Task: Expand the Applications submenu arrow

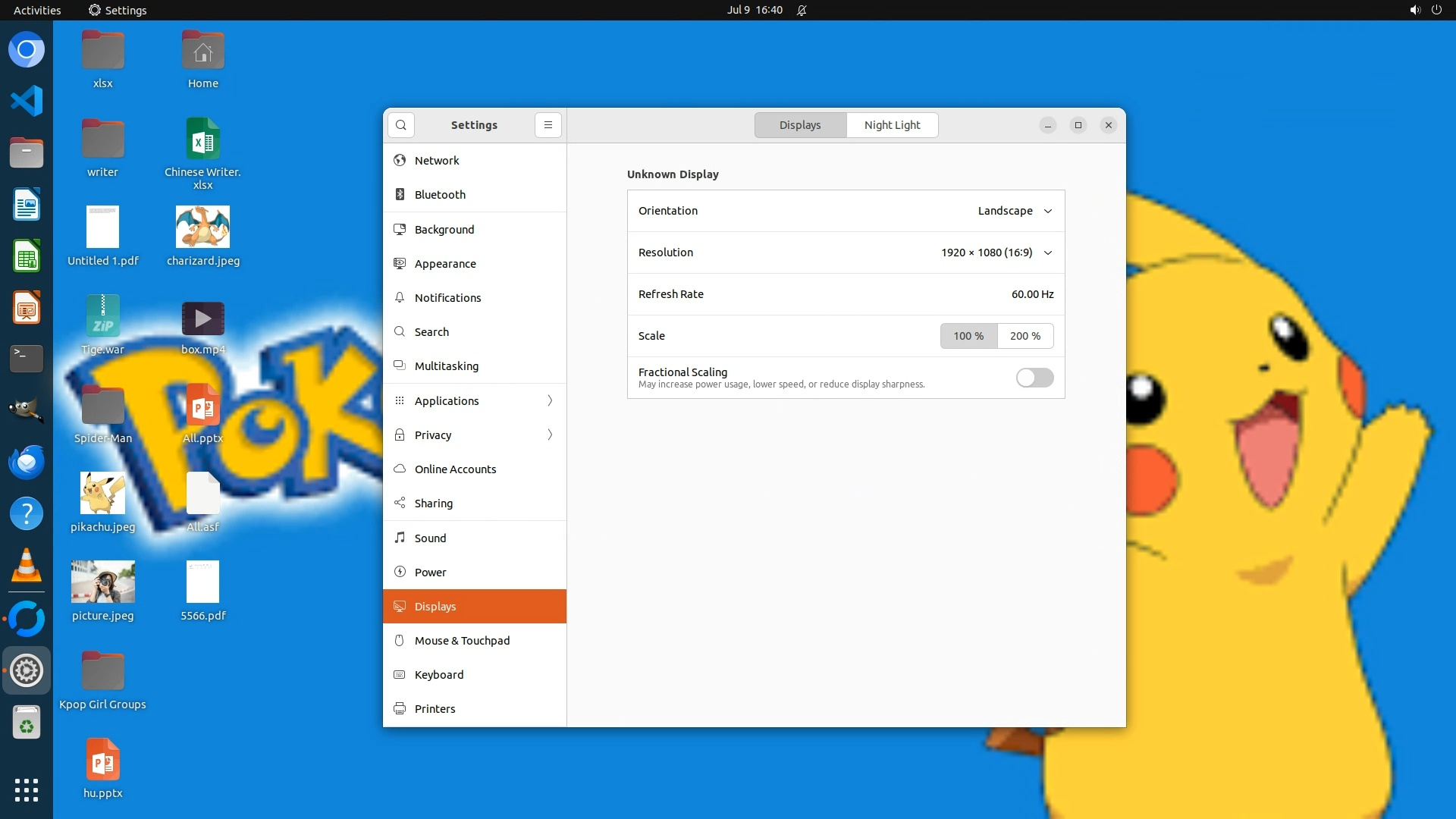Action: pyautogui.click(x=550, y=400)
